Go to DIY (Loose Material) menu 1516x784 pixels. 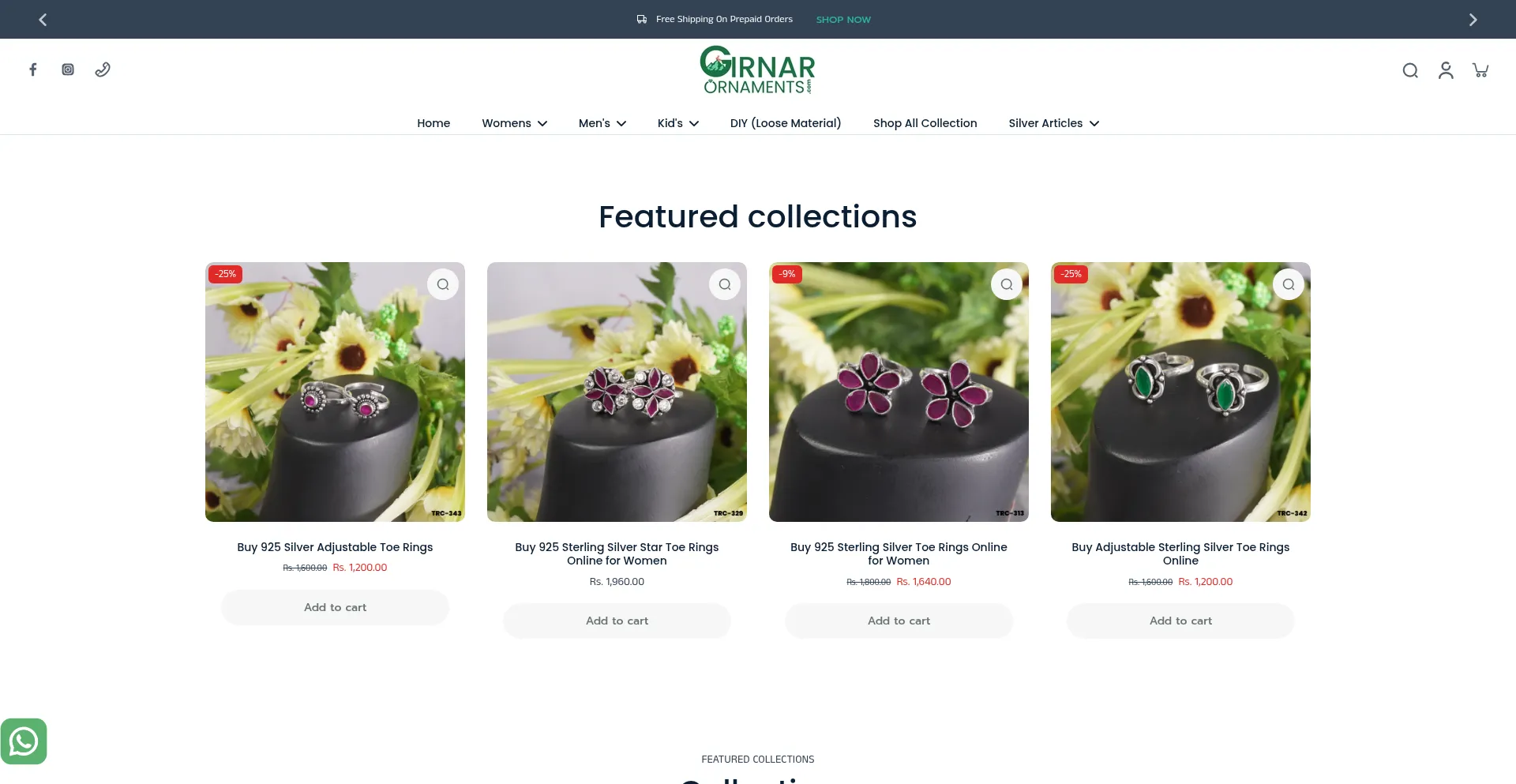click(x=786, y=123)
